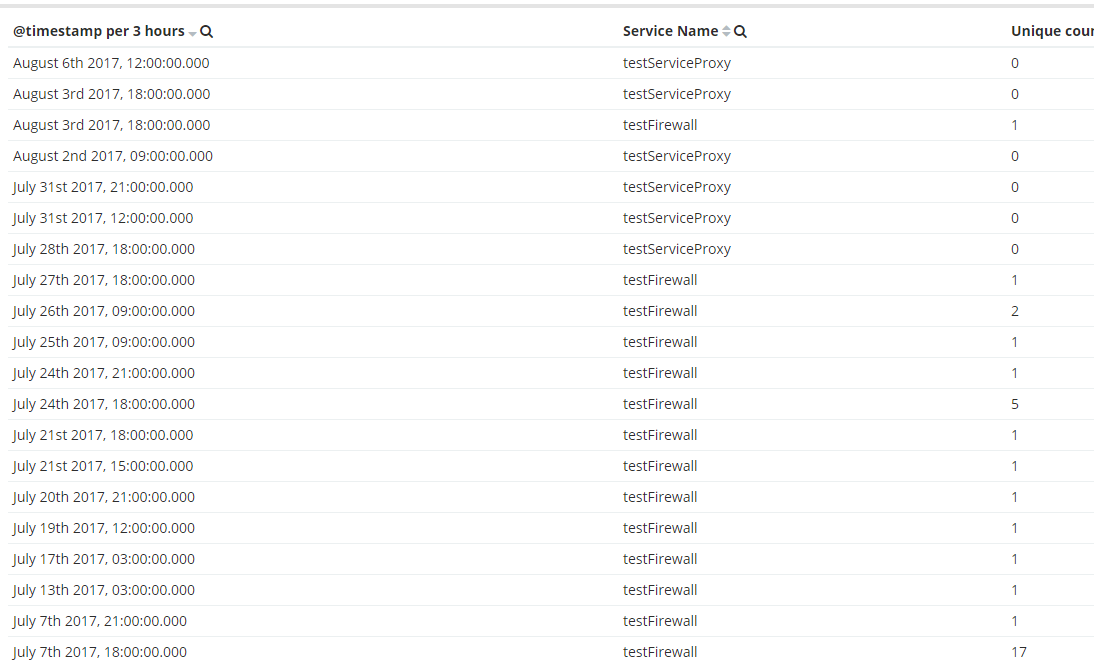Select the cell 'July 27th 2017, 18:00:00.000'

[104, 280]
